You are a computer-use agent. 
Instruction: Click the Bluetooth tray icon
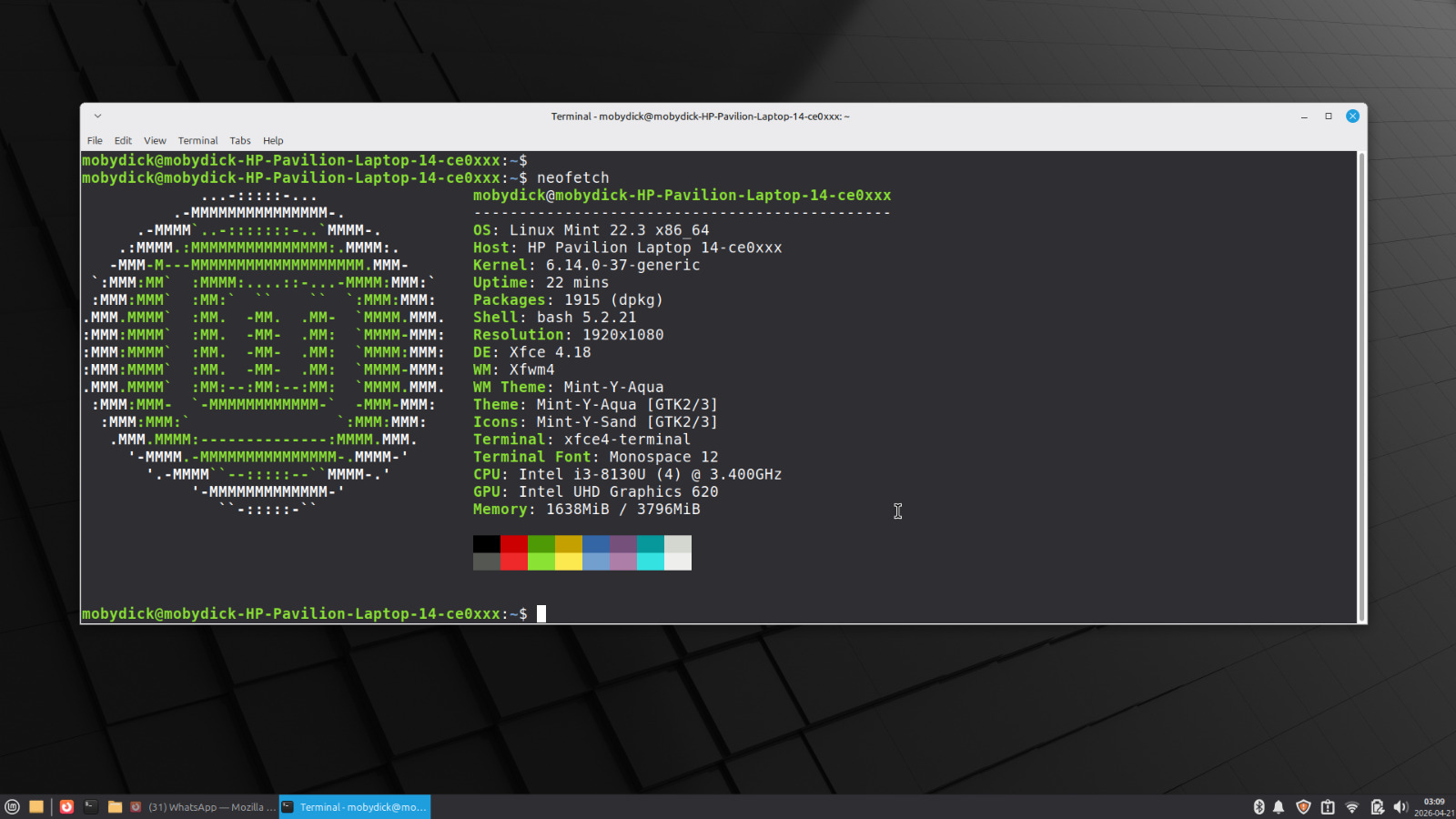[1259, 807]
